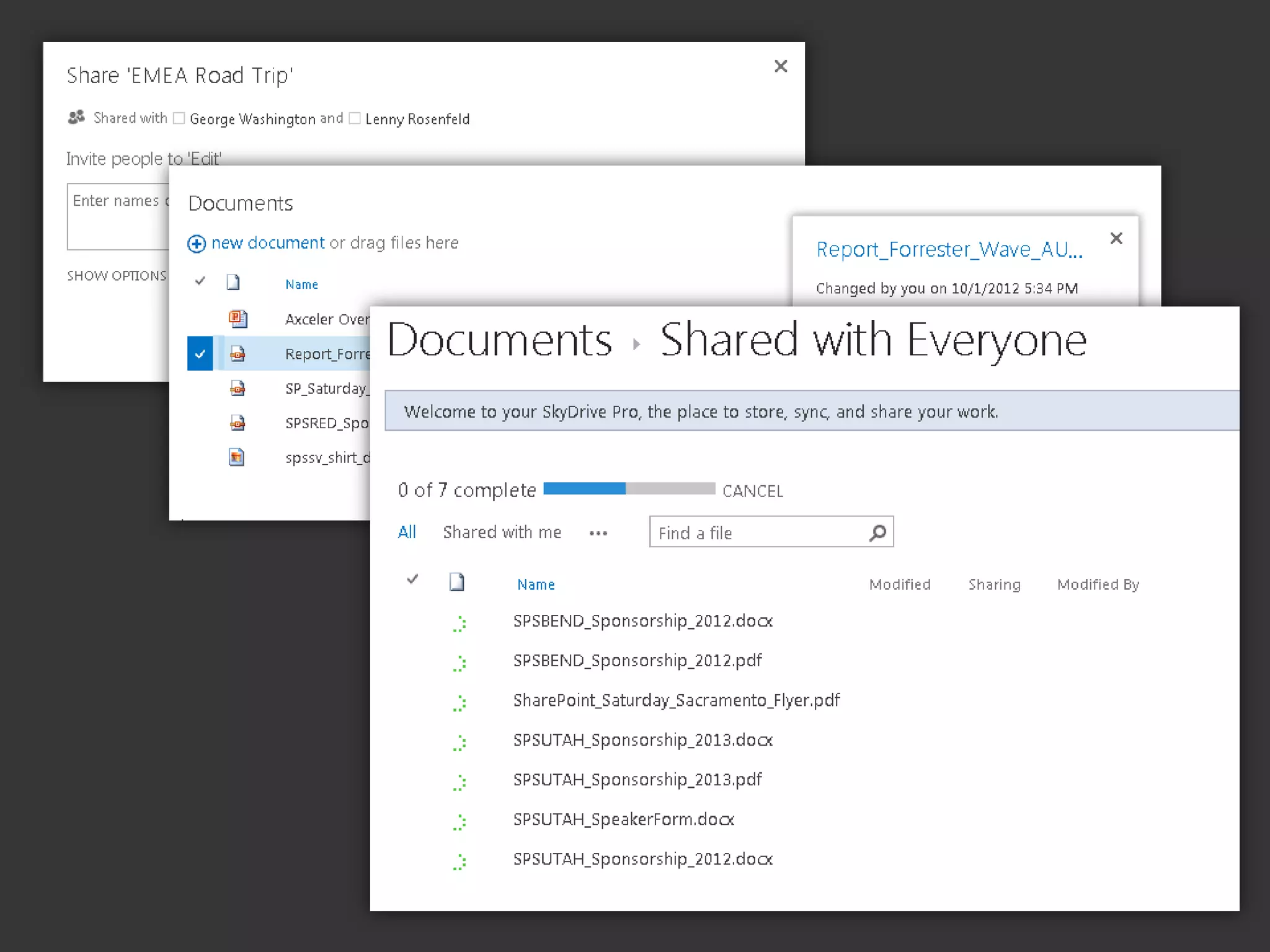Click the plus icon beside new document
Screen dimensions: 1270x952
197,244
